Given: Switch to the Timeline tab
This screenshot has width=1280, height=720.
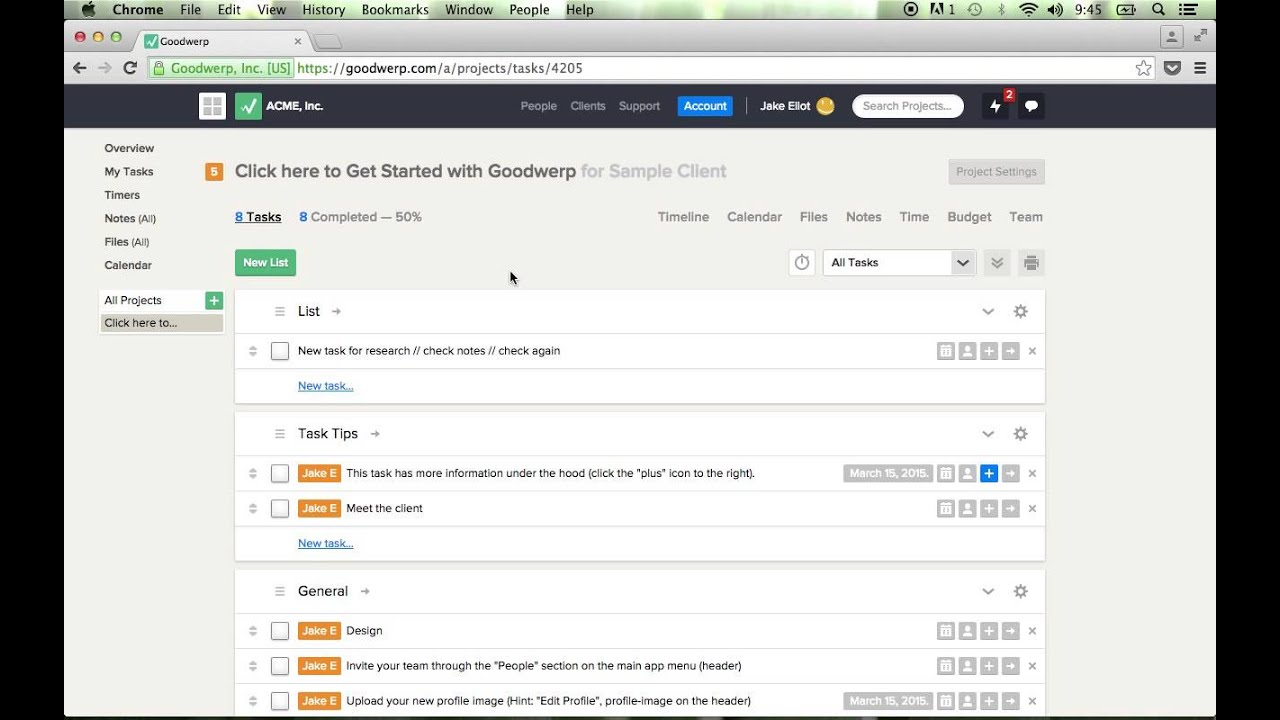Looking at the screenshot, I should click(683, 217).
